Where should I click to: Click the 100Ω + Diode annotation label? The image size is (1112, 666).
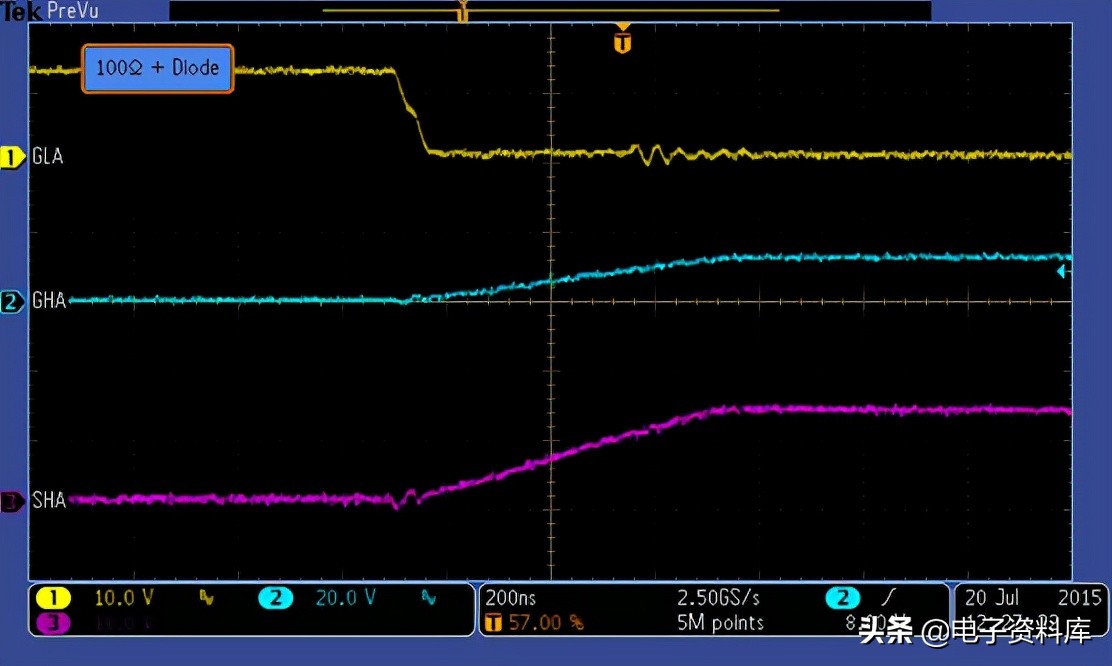157,68
